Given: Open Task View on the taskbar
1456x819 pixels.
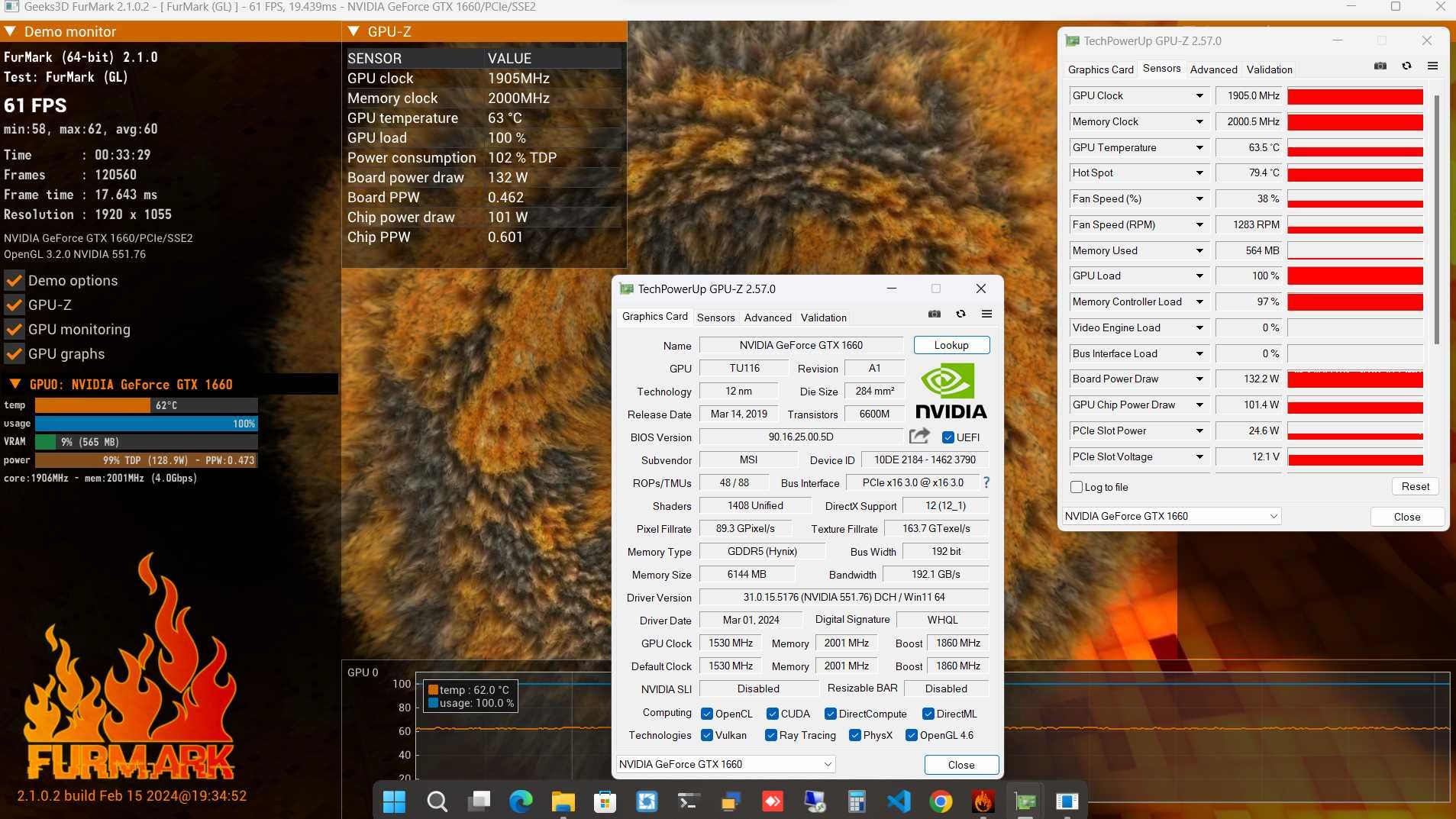Looking at the screenshot, I should click(479, 801).
